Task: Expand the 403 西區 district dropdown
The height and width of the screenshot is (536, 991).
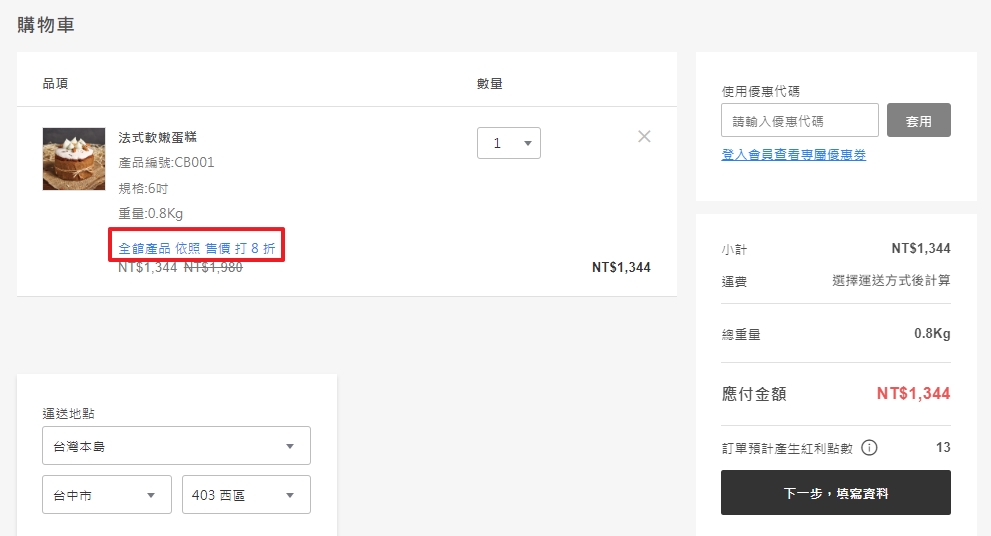Action: pos(245,495)
